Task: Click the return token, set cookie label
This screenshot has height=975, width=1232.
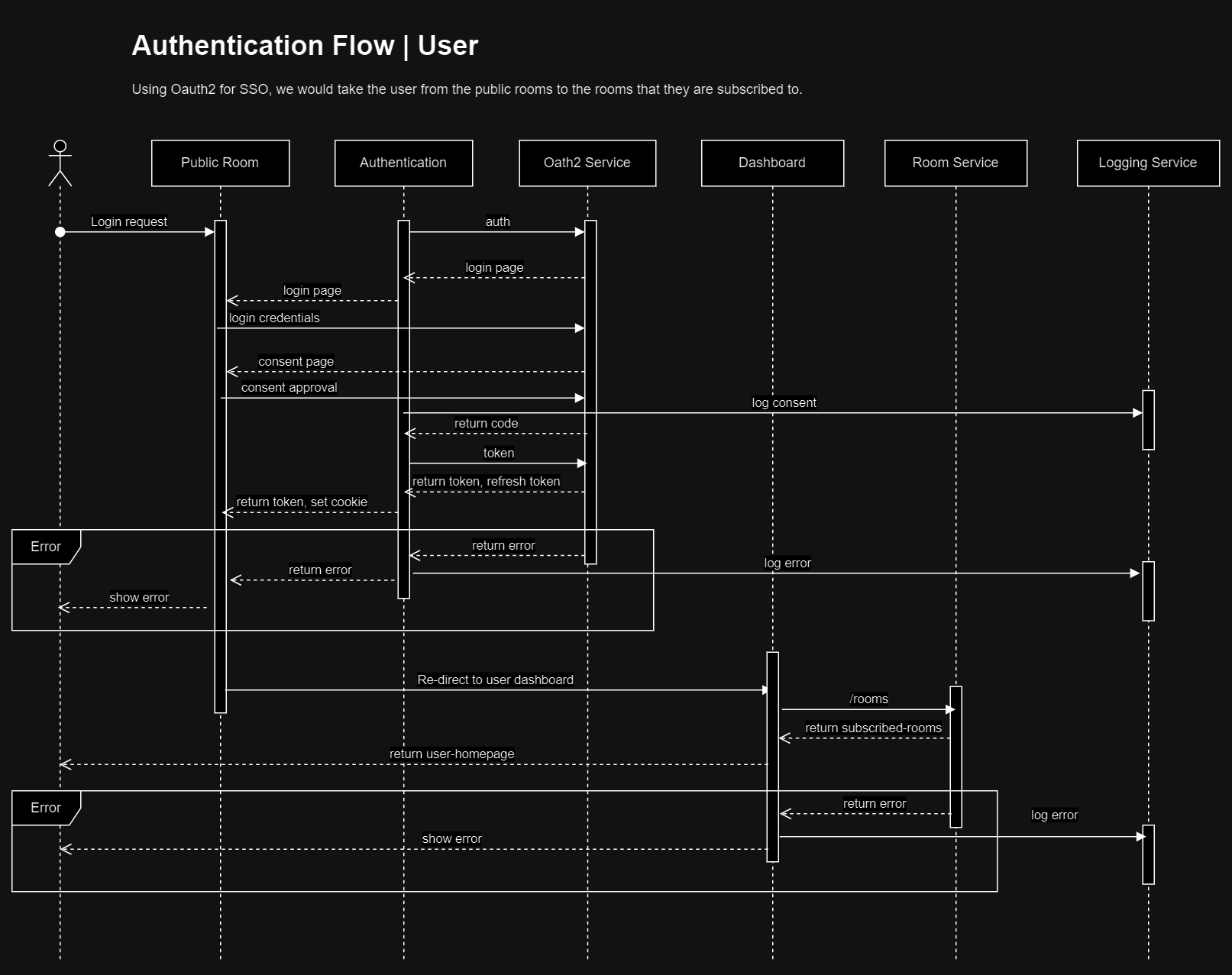Action: (x=301, y=502)
